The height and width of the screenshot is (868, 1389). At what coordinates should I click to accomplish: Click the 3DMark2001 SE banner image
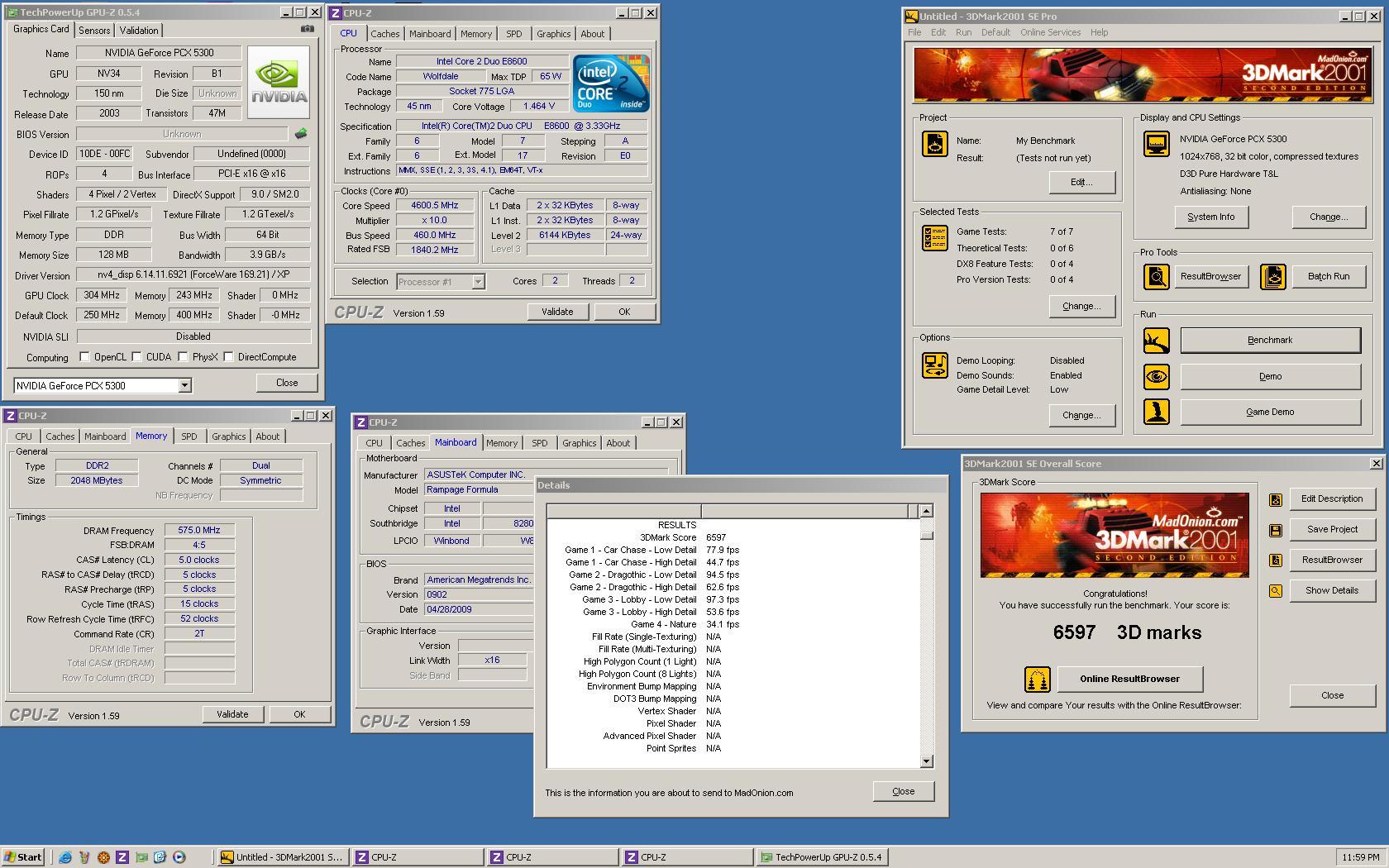coord(1143,74)
